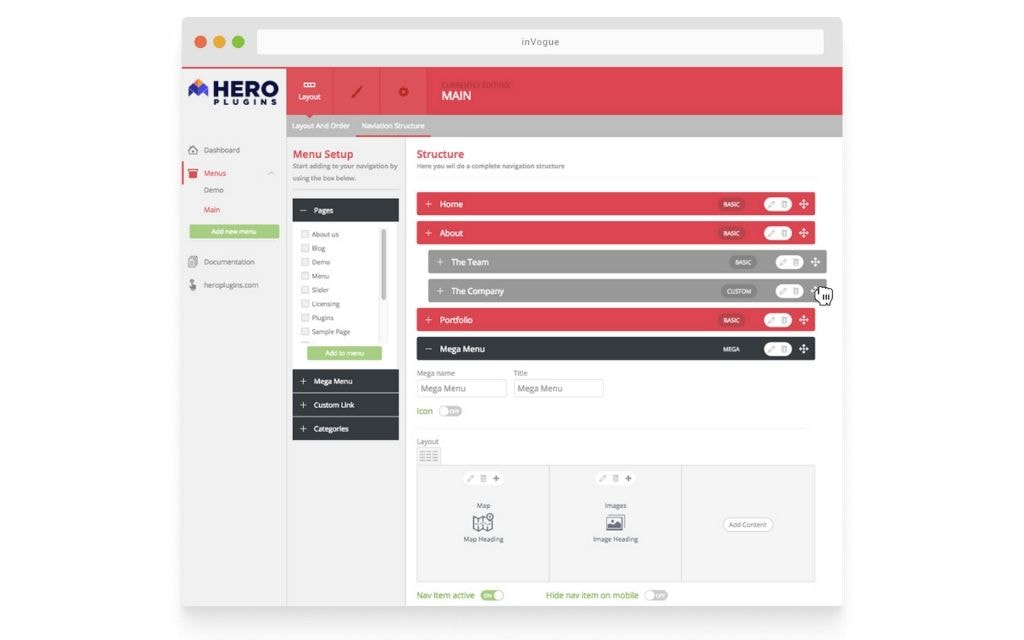The image size is (1024, 640).
Task: Select the Layout column grid icon
Action: pos(428,456)
